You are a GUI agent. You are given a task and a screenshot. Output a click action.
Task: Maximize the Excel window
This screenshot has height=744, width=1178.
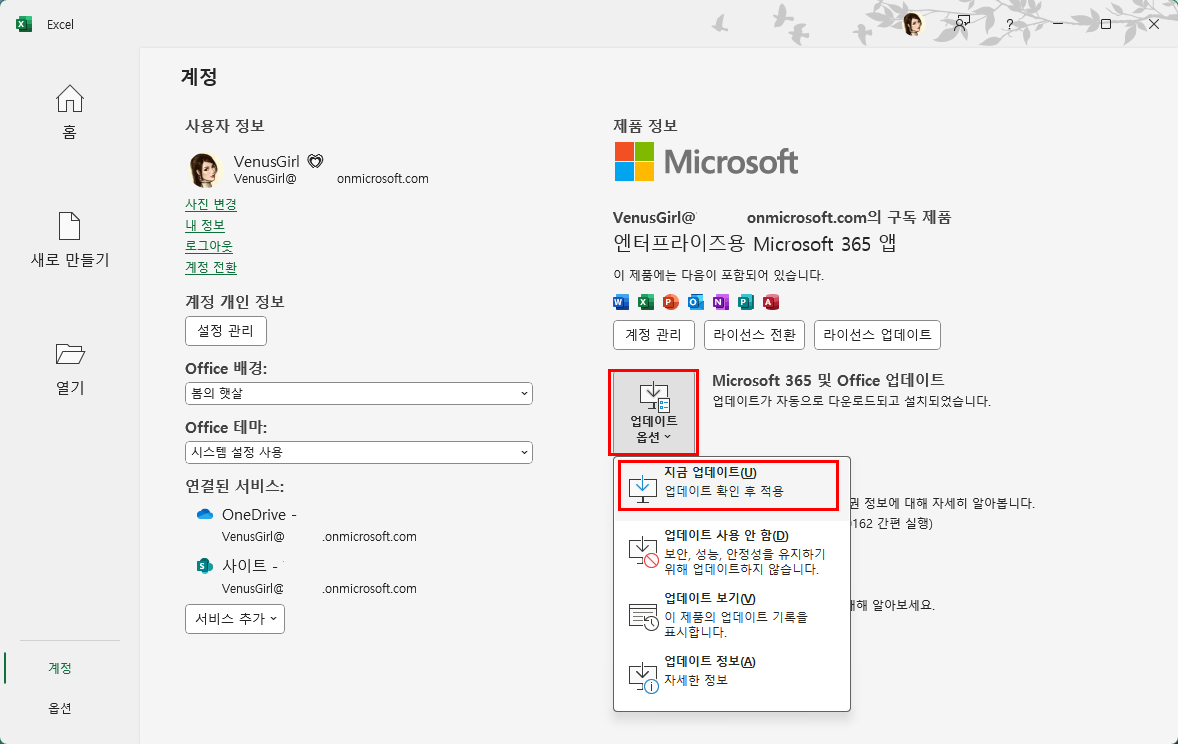pyautogui.click(x=1106, y=24)
